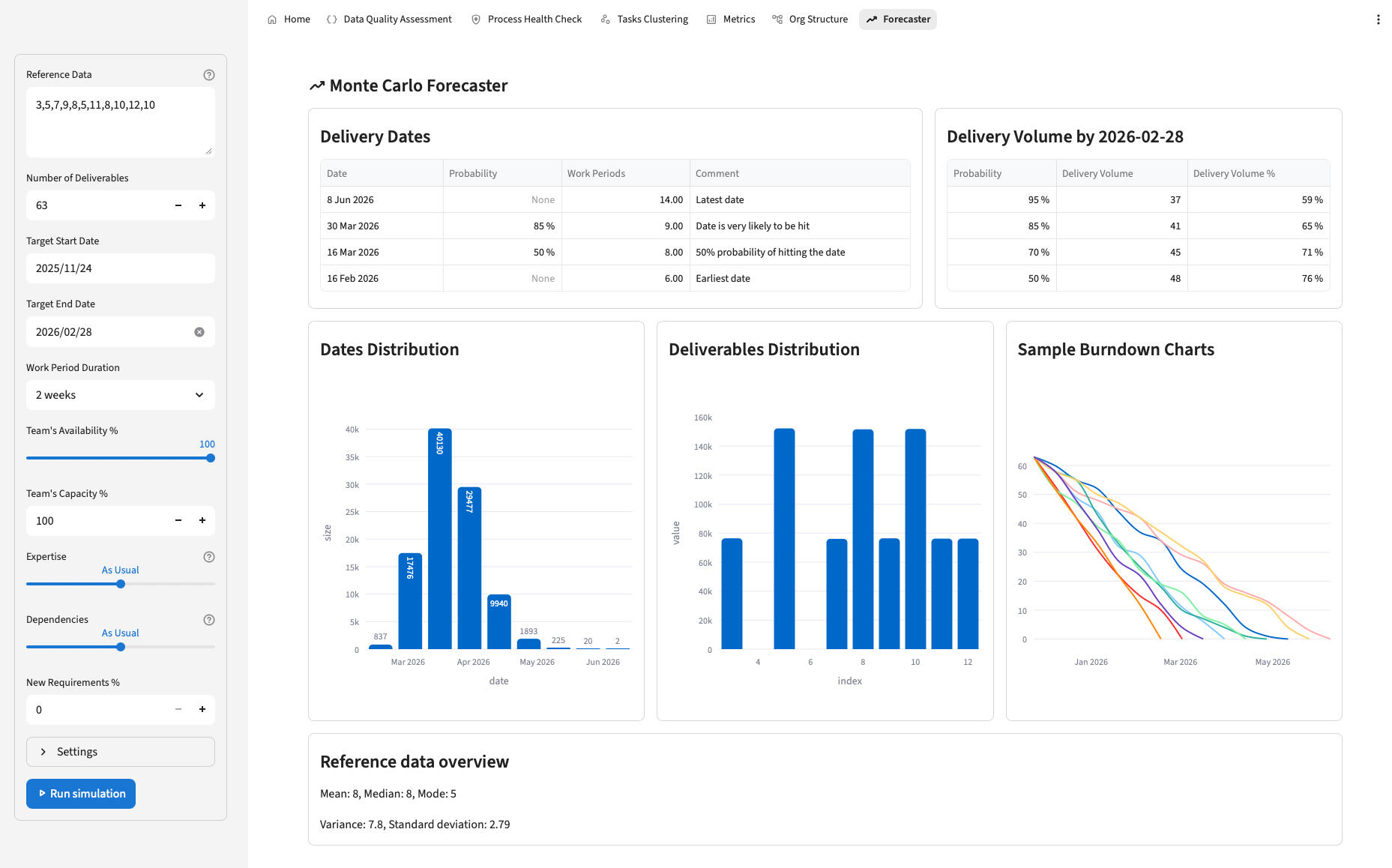Open the Target Start Date picker
Screen dimensions: 1392x868
click(x=120, y=268)
